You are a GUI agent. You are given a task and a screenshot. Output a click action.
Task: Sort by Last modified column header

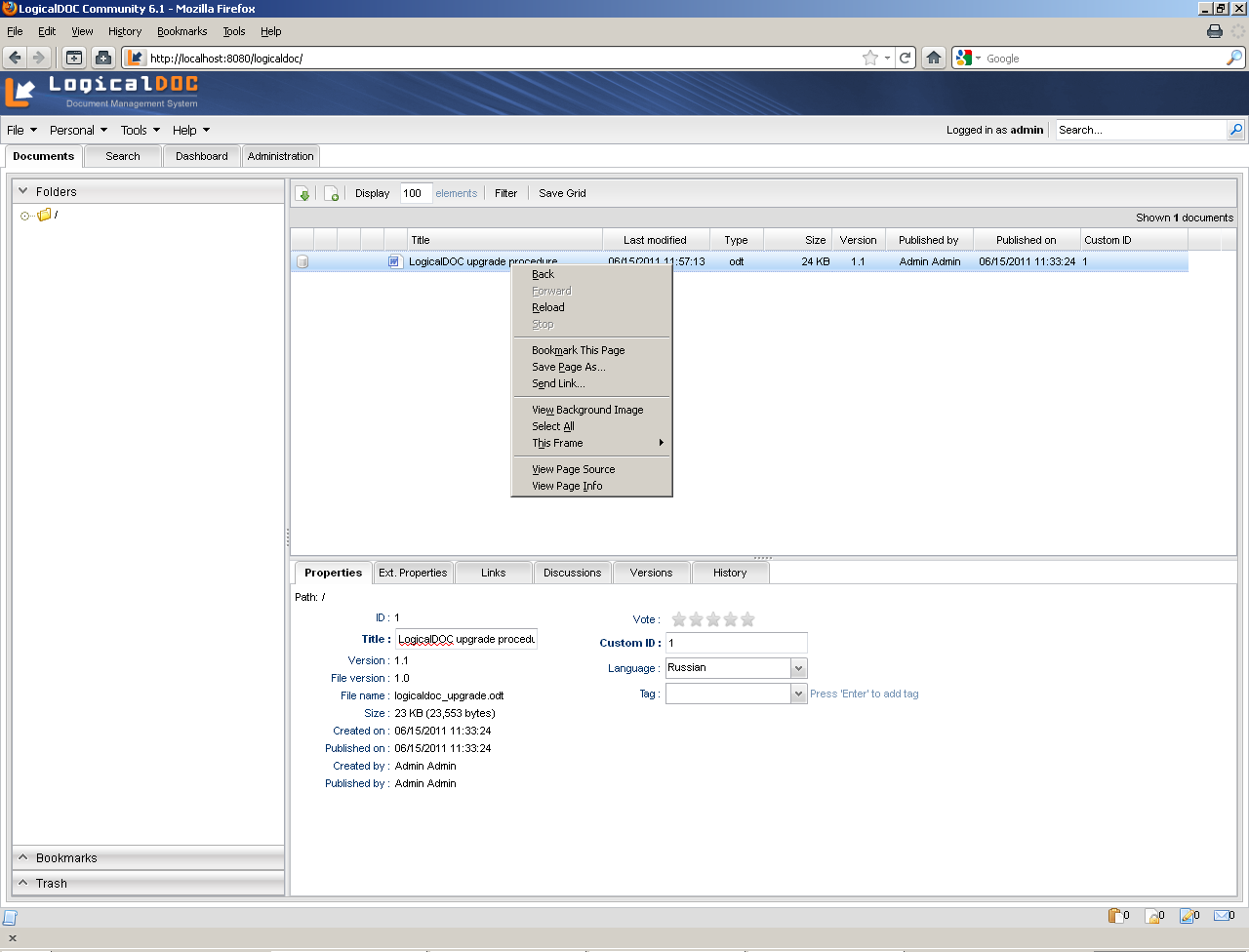point(655,240)
